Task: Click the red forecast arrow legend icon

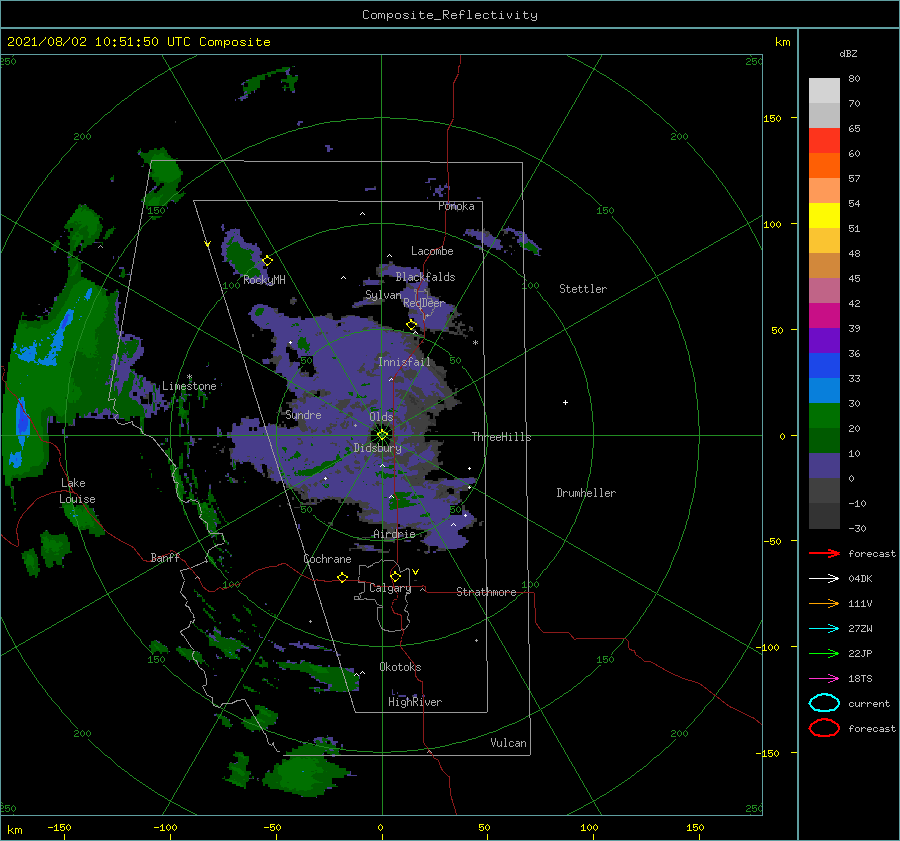Action: tap(824, 553)
